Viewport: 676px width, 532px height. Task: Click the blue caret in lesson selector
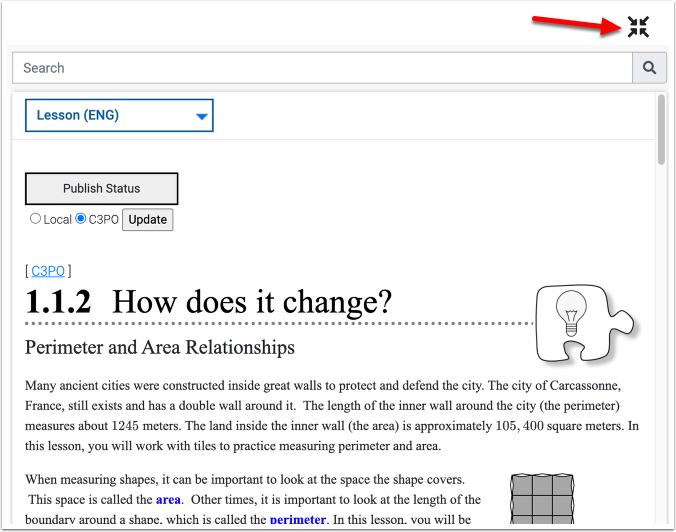[202, 116]
